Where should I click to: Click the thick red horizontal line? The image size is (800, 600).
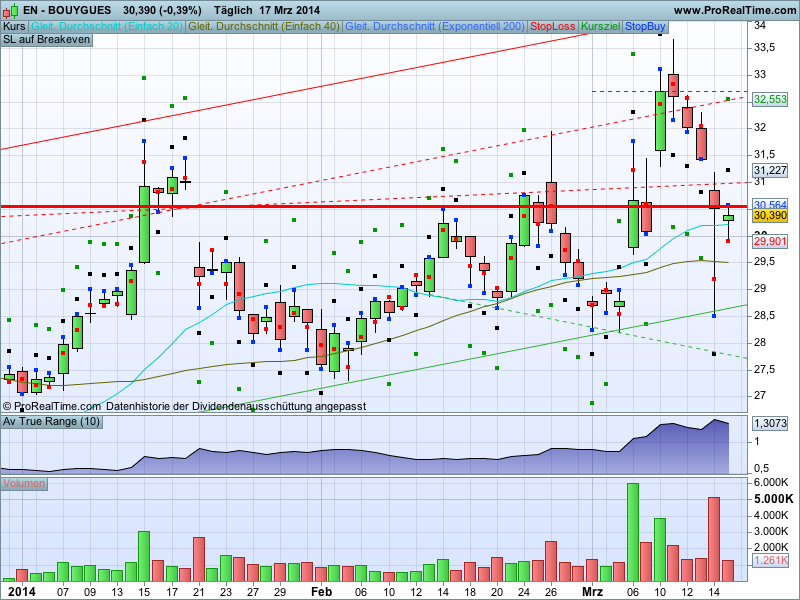point(373,207)
